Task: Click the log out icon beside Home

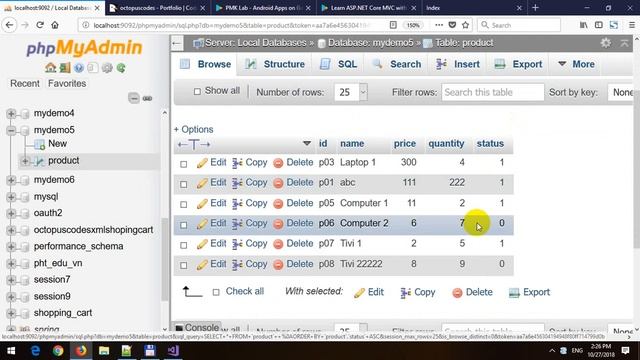Action: point(65,68)
